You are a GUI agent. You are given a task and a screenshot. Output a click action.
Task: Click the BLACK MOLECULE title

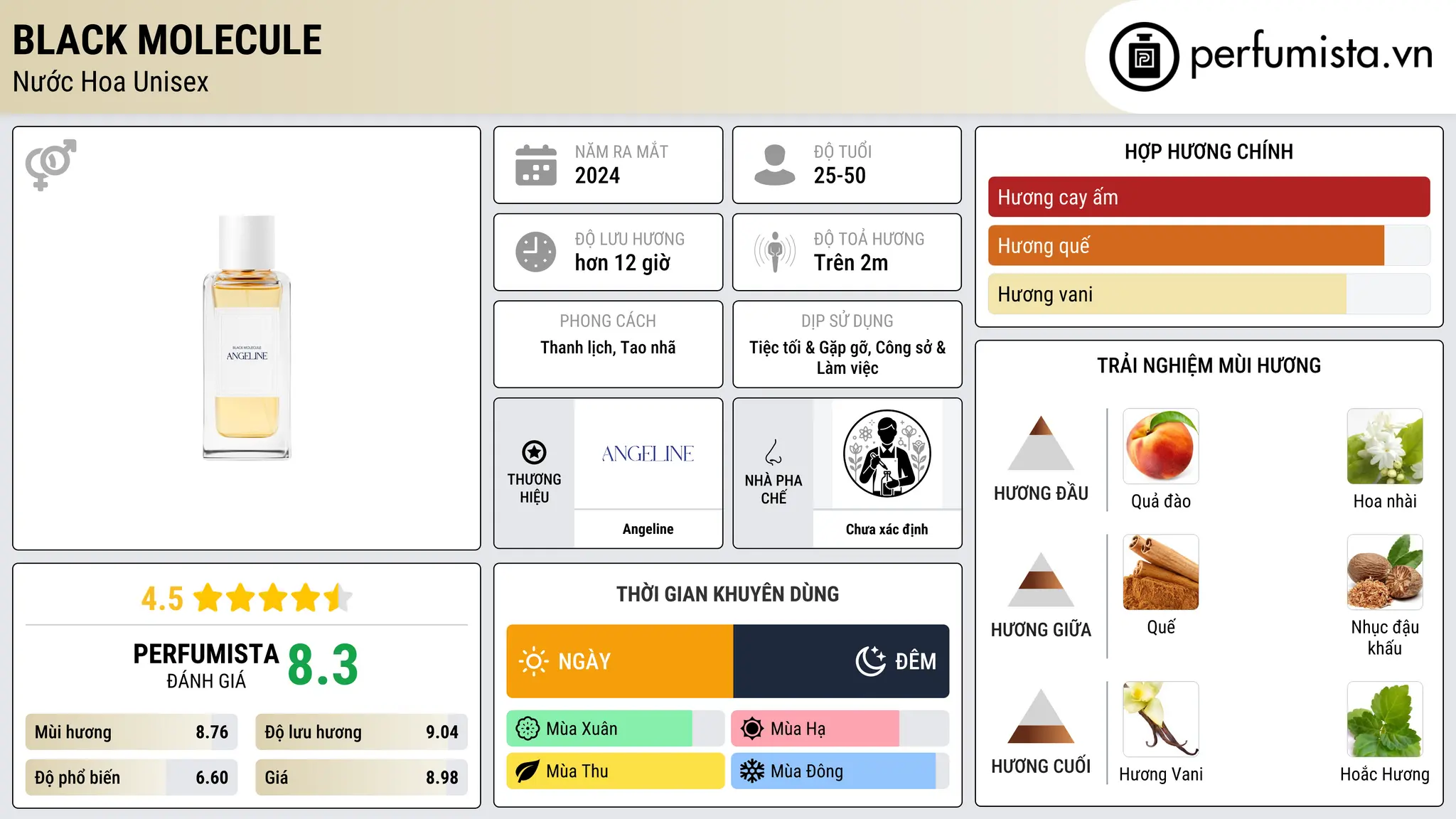pos(167,40)
